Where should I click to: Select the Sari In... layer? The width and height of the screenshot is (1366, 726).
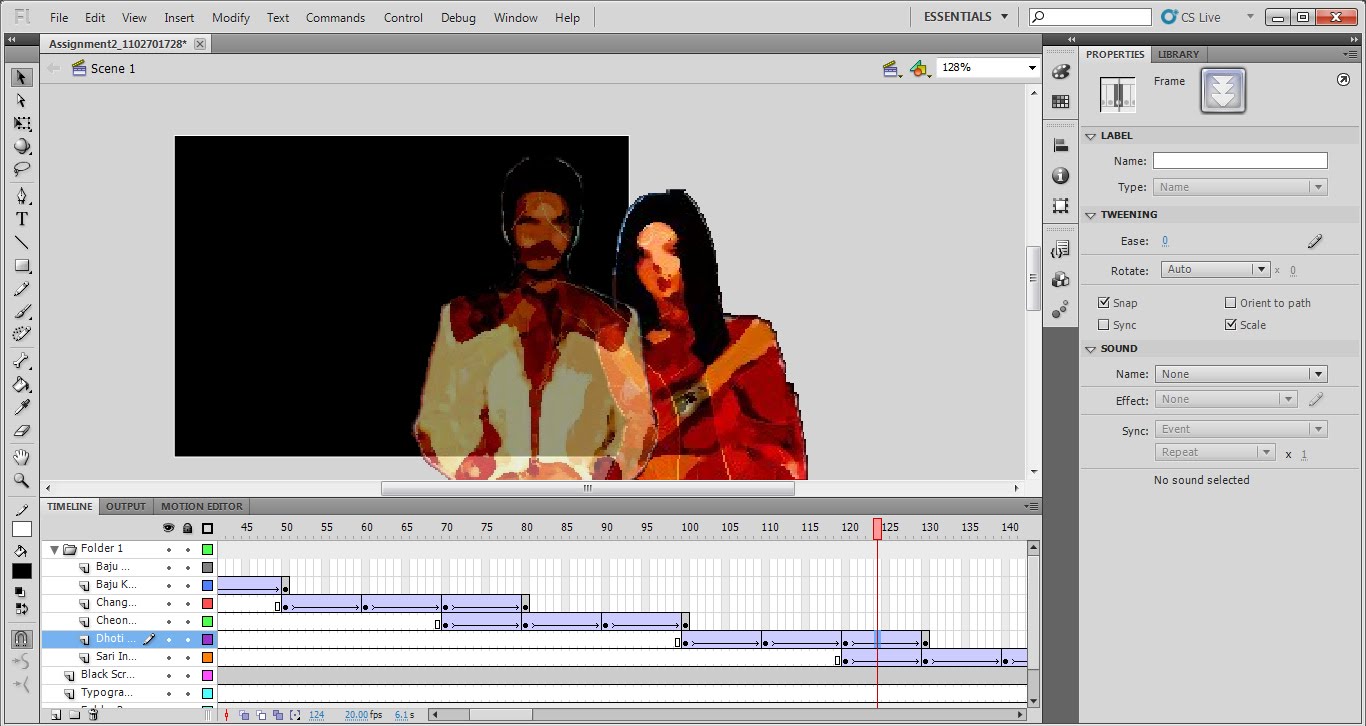pos(116,657)
